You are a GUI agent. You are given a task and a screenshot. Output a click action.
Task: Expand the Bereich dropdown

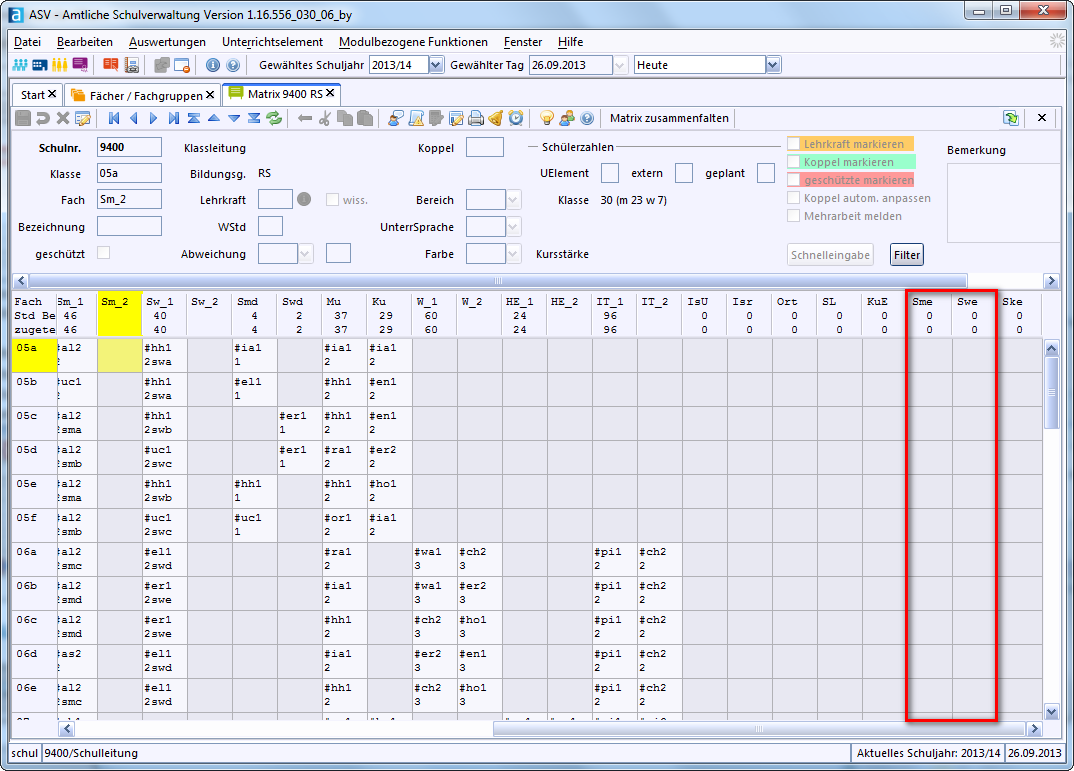(514, 200)
